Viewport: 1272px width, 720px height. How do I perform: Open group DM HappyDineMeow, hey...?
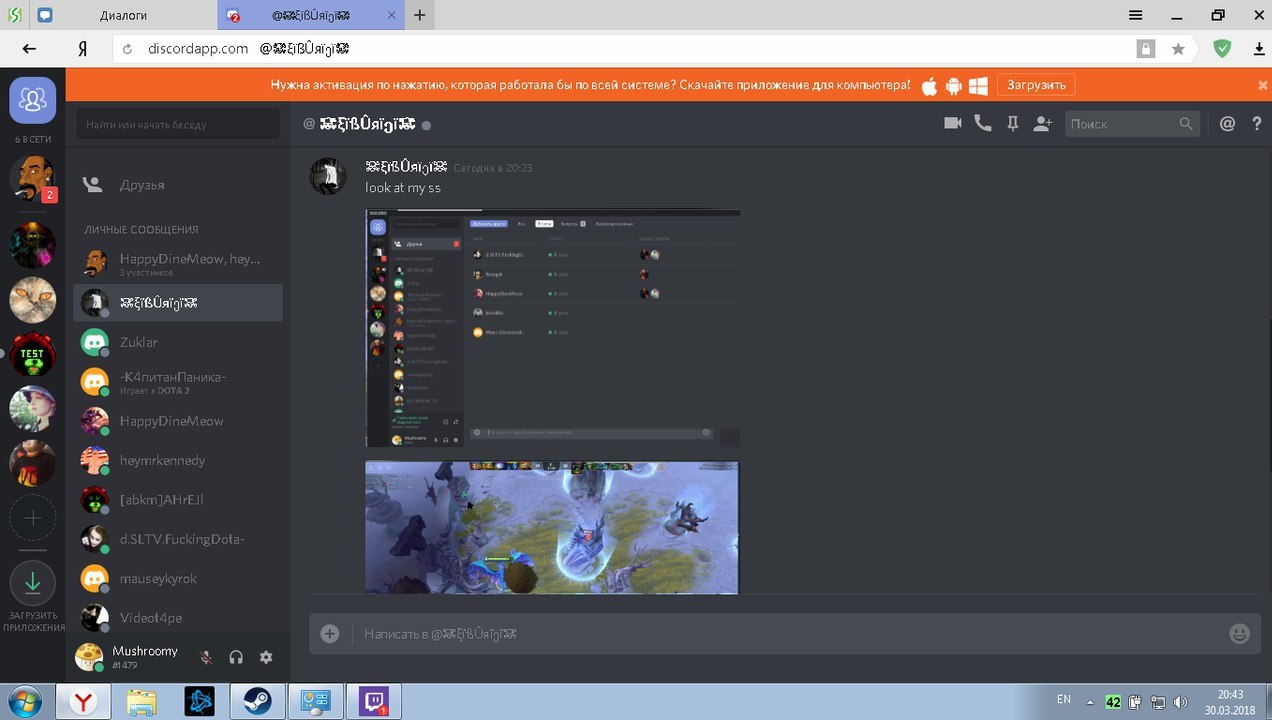(x=178, y=264)
